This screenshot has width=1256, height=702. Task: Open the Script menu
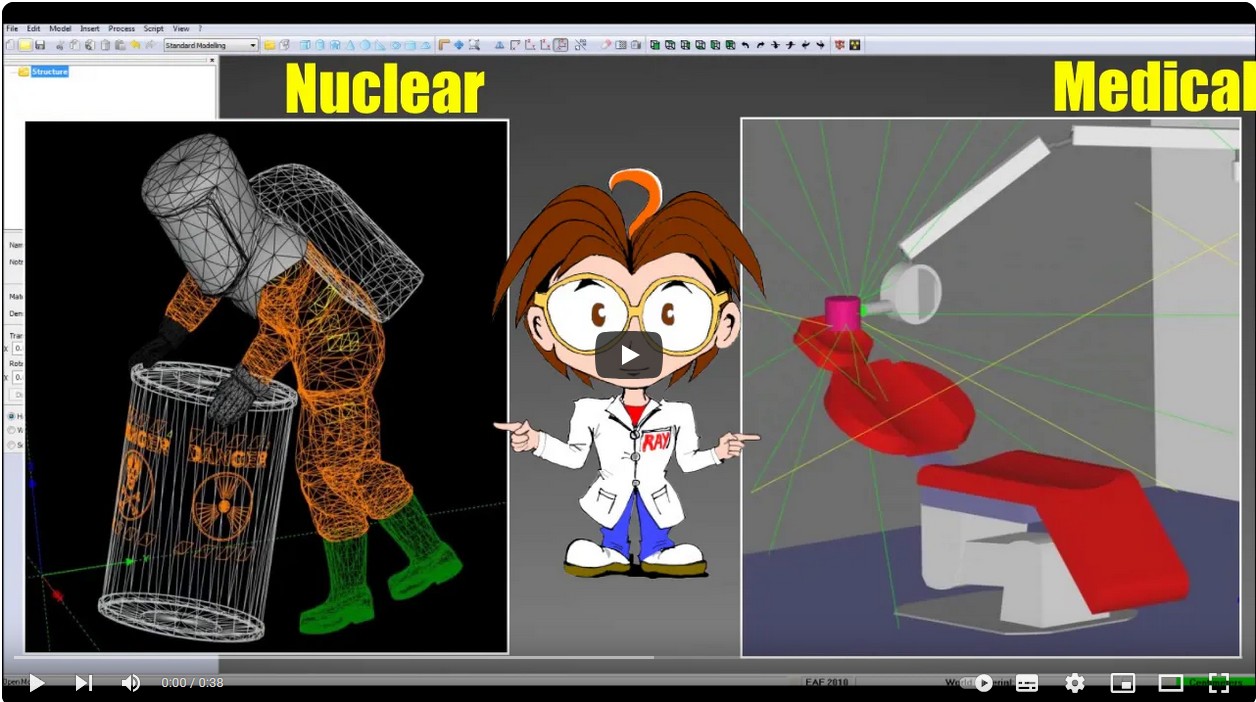(153, 29)
